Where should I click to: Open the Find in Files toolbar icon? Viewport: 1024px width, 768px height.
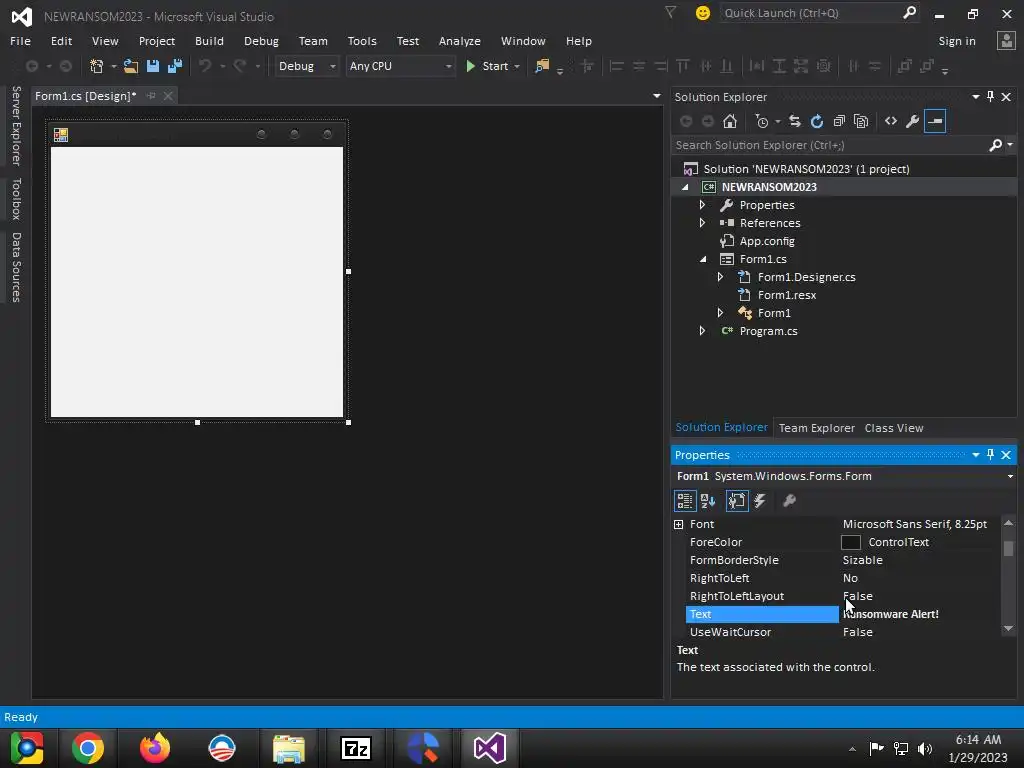(542, 66)
